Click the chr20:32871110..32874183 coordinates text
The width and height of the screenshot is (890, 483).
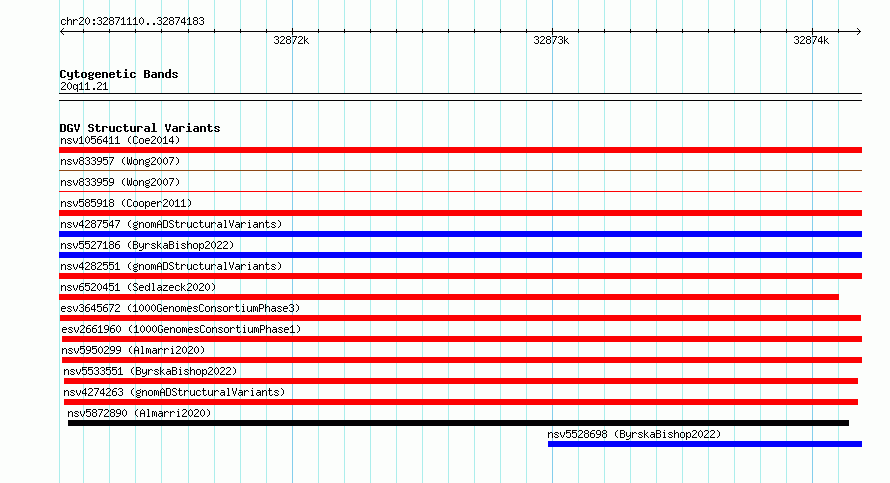132,22
